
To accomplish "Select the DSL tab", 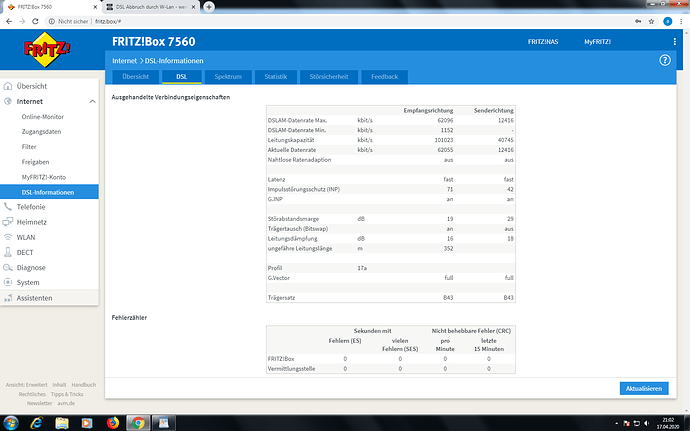I will [x=182, y=77].
